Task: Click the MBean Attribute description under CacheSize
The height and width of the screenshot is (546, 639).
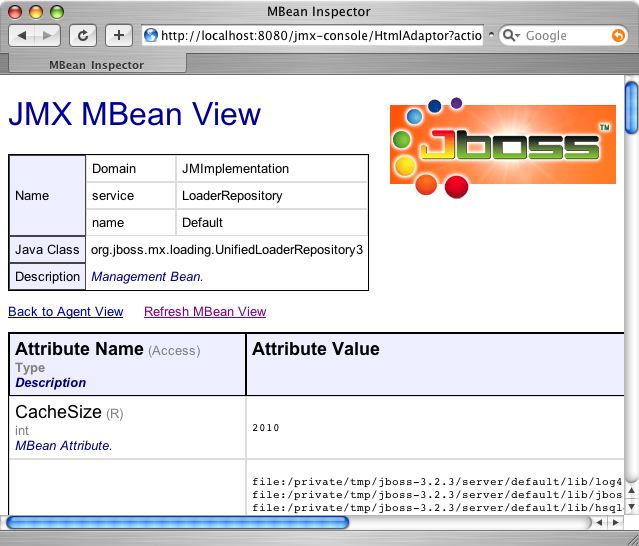Action: point(64,446)
